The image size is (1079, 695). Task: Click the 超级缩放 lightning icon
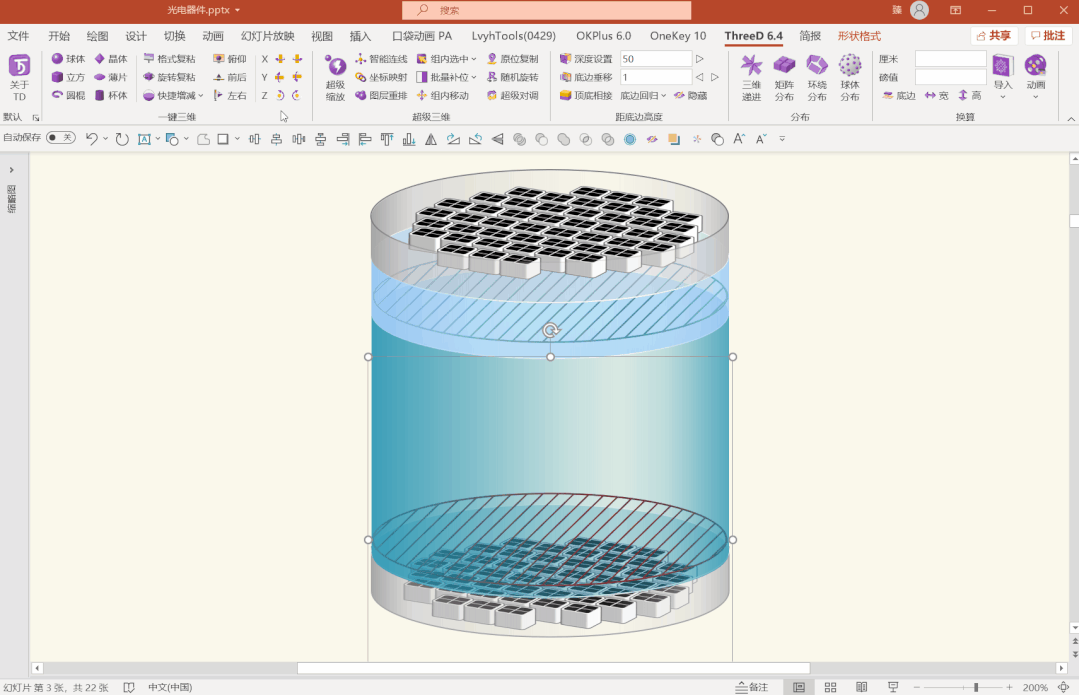pos(335,67)
